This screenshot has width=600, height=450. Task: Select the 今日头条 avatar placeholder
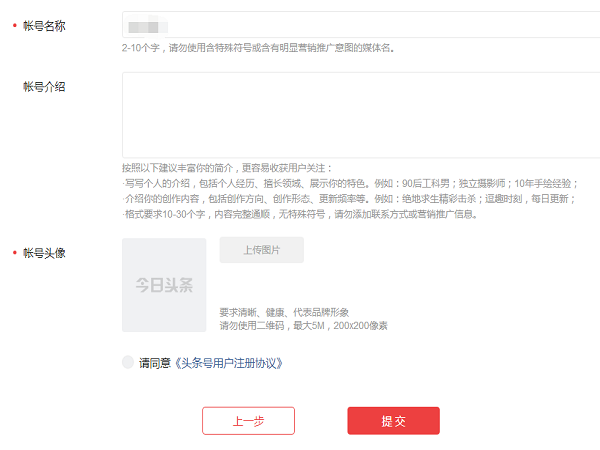point(164,285)
